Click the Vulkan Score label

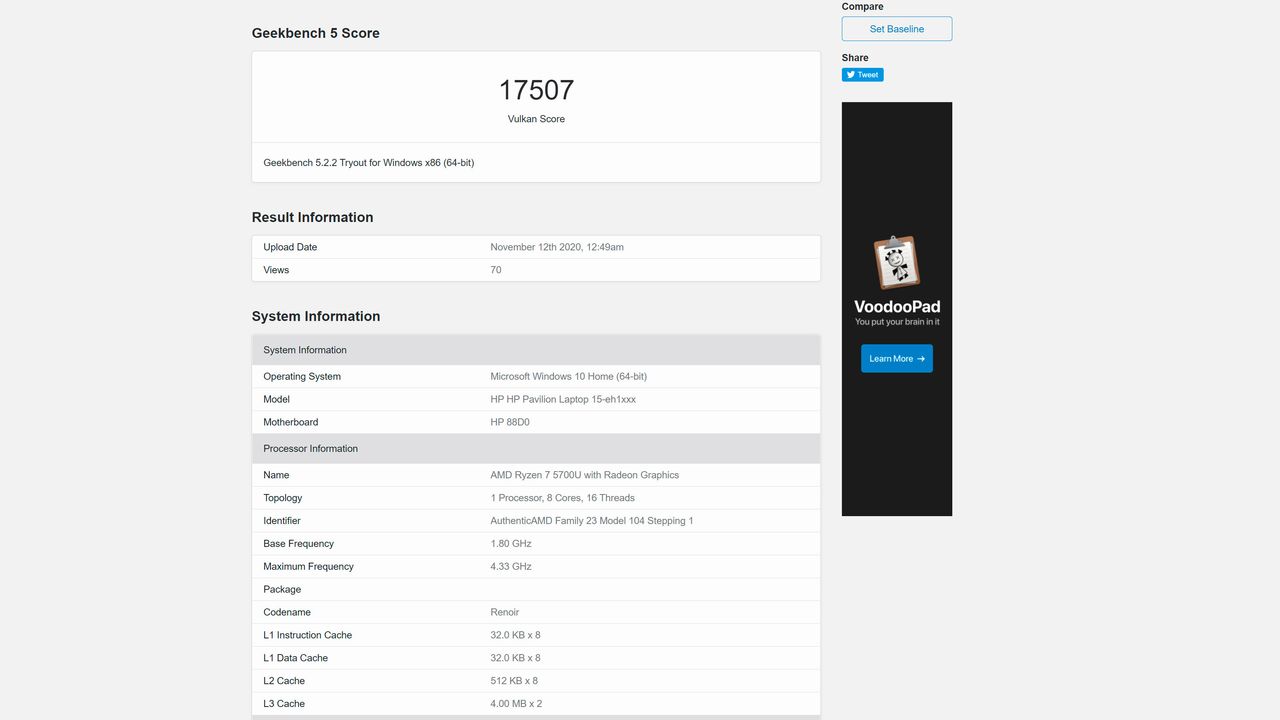536,119
